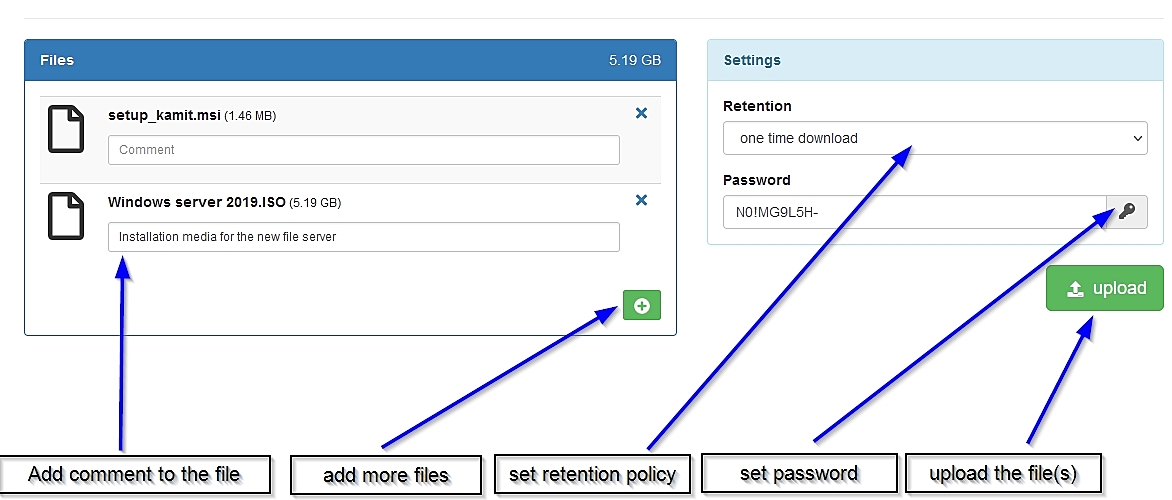Click the "set retention policy" annotation box
This screenshot has width=1172, height=500.
click(x=592, y=474)
